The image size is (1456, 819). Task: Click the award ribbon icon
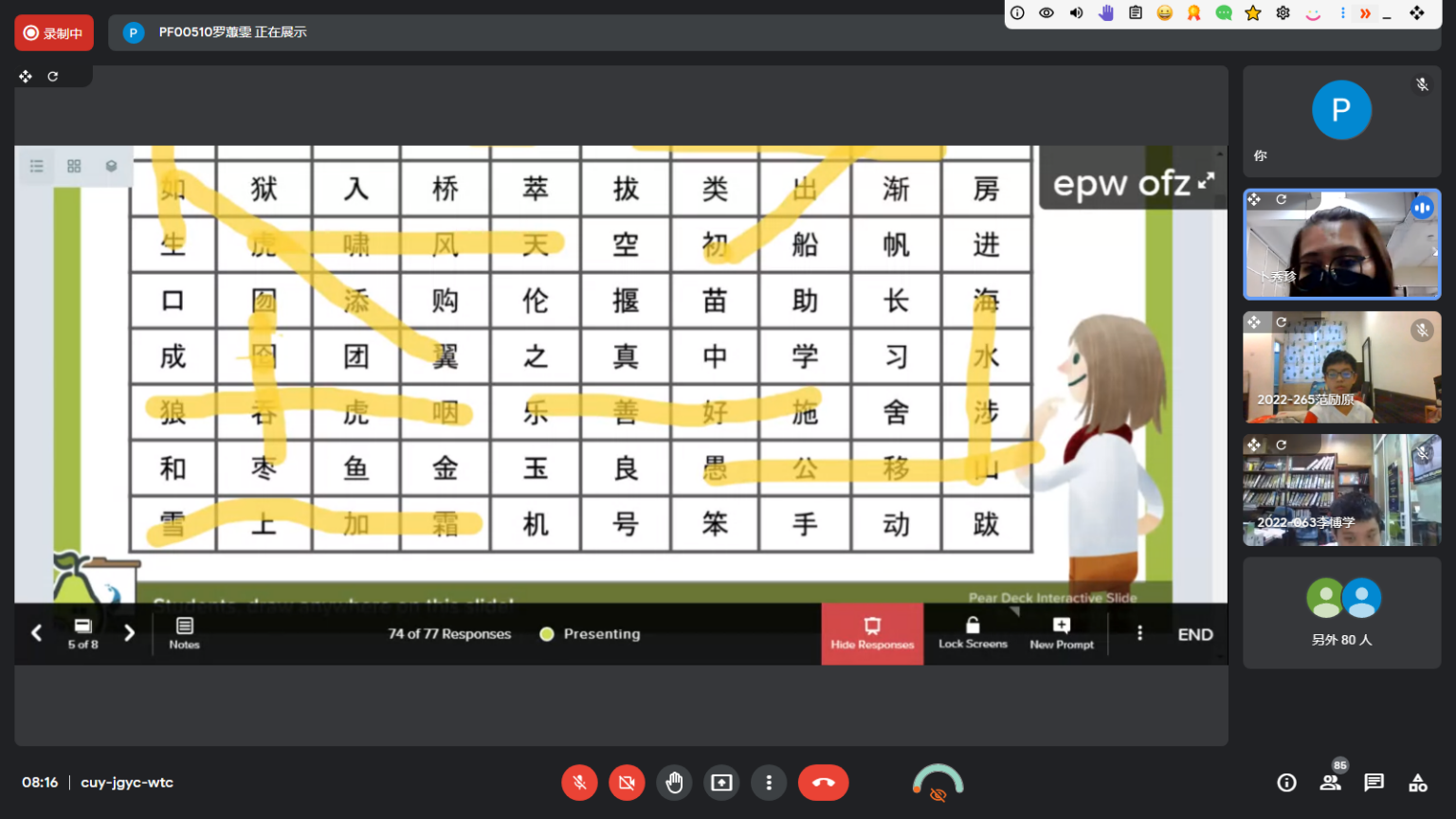coord(1194,13)
